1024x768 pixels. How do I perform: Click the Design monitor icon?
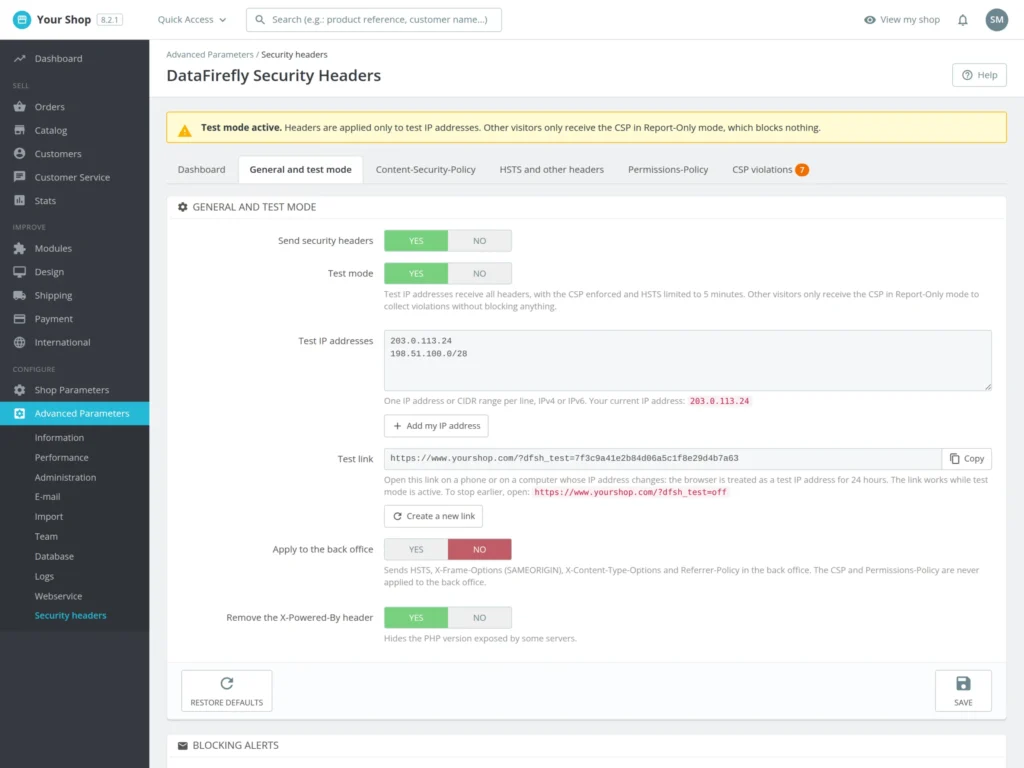pos(20,272)
